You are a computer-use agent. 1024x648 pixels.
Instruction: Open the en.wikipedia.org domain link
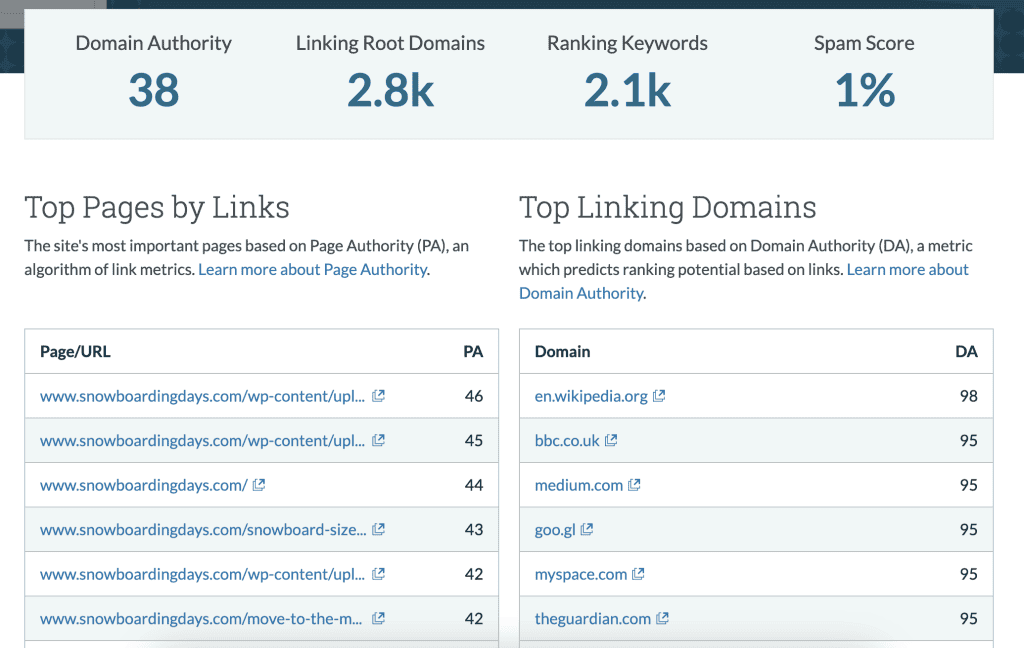[x=591, y=397]
